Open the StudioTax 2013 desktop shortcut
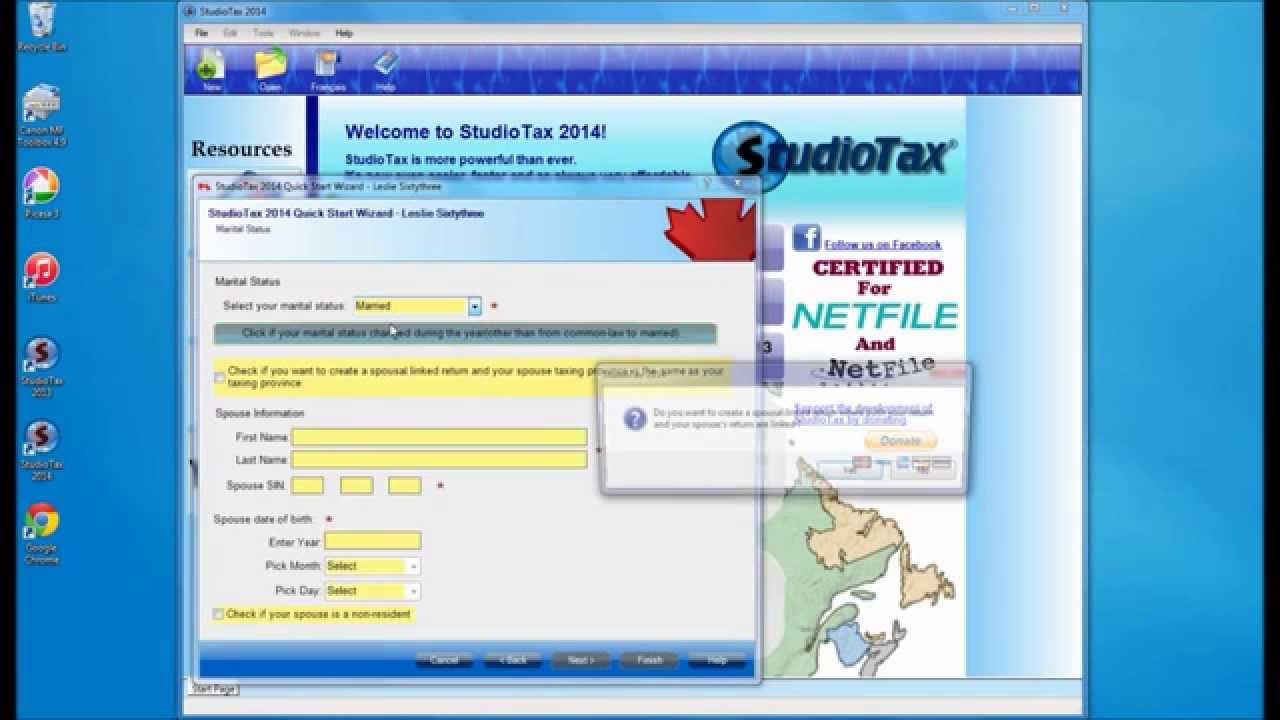The height and width of the screenshot is (720, 1280). [42, 366]
